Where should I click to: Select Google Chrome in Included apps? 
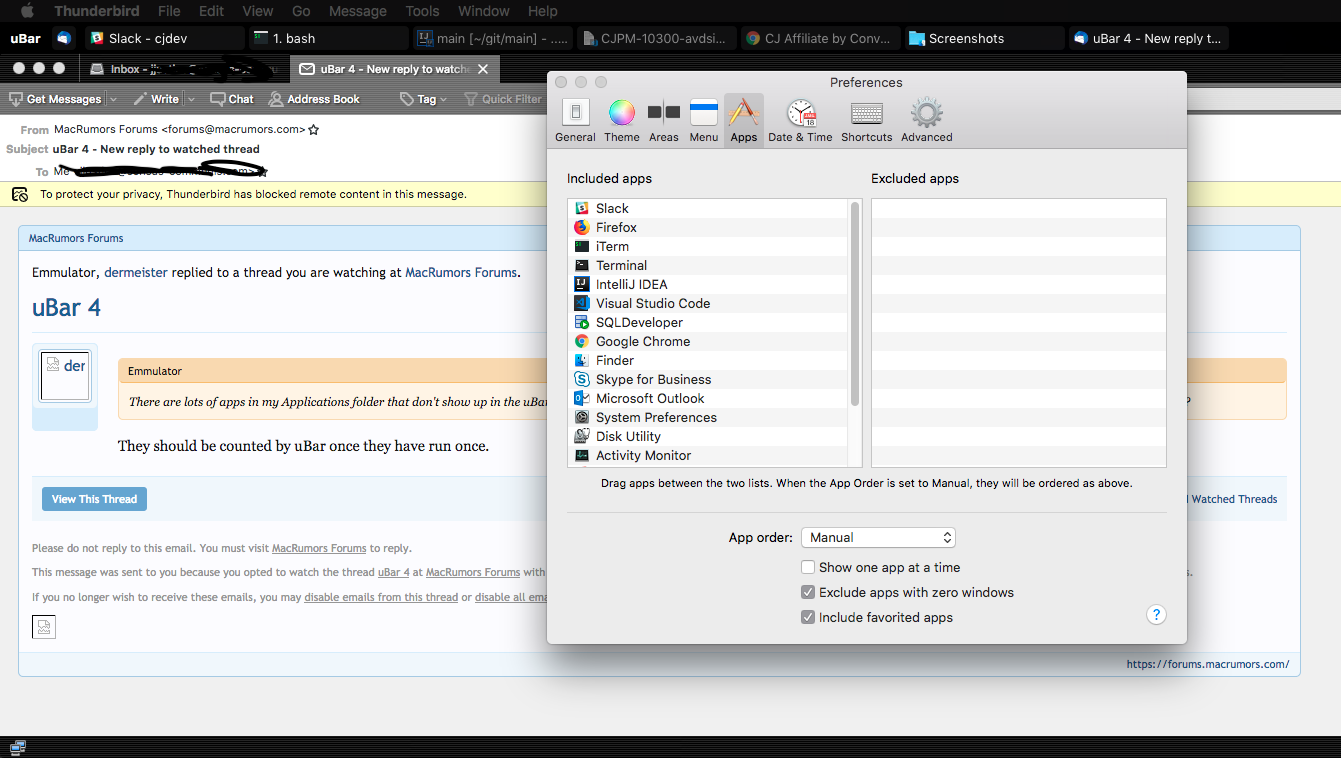point(708,341)
